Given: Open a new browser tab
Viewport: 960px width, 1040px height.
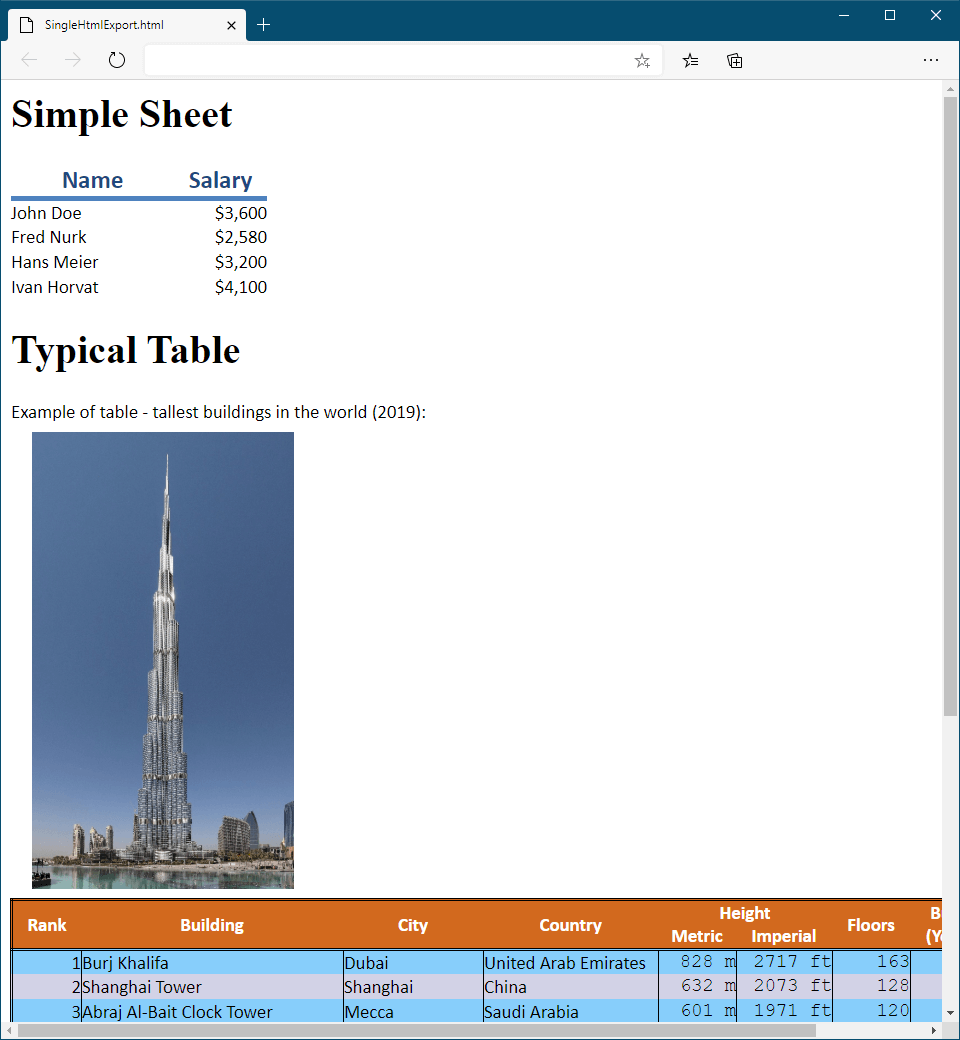Looking at the screenshot, I should coord(264,25).
